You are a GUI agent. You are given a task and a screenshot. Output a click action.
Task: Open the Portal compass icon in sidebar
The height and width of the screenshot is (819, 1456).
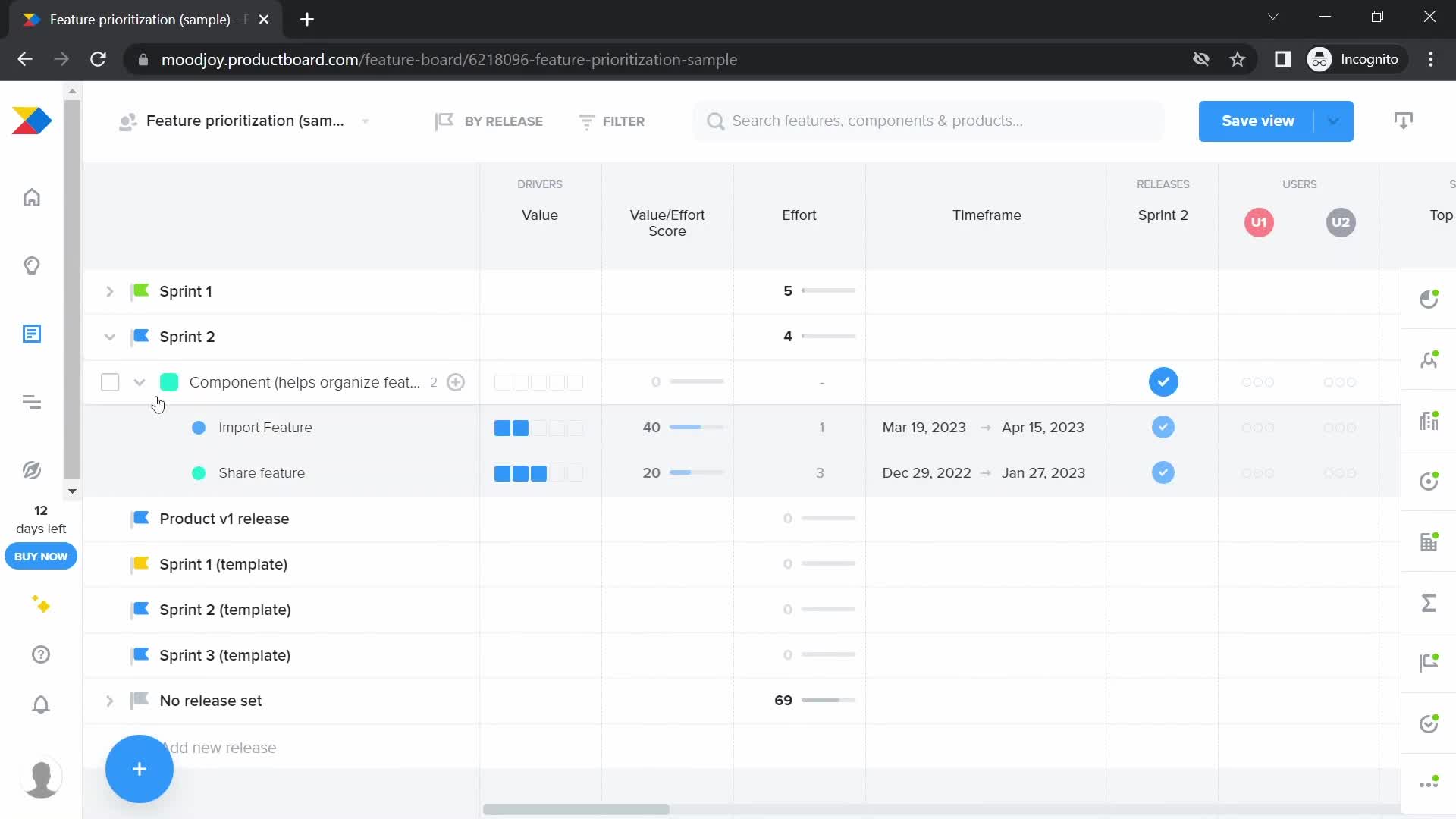[x=32, y=470]
